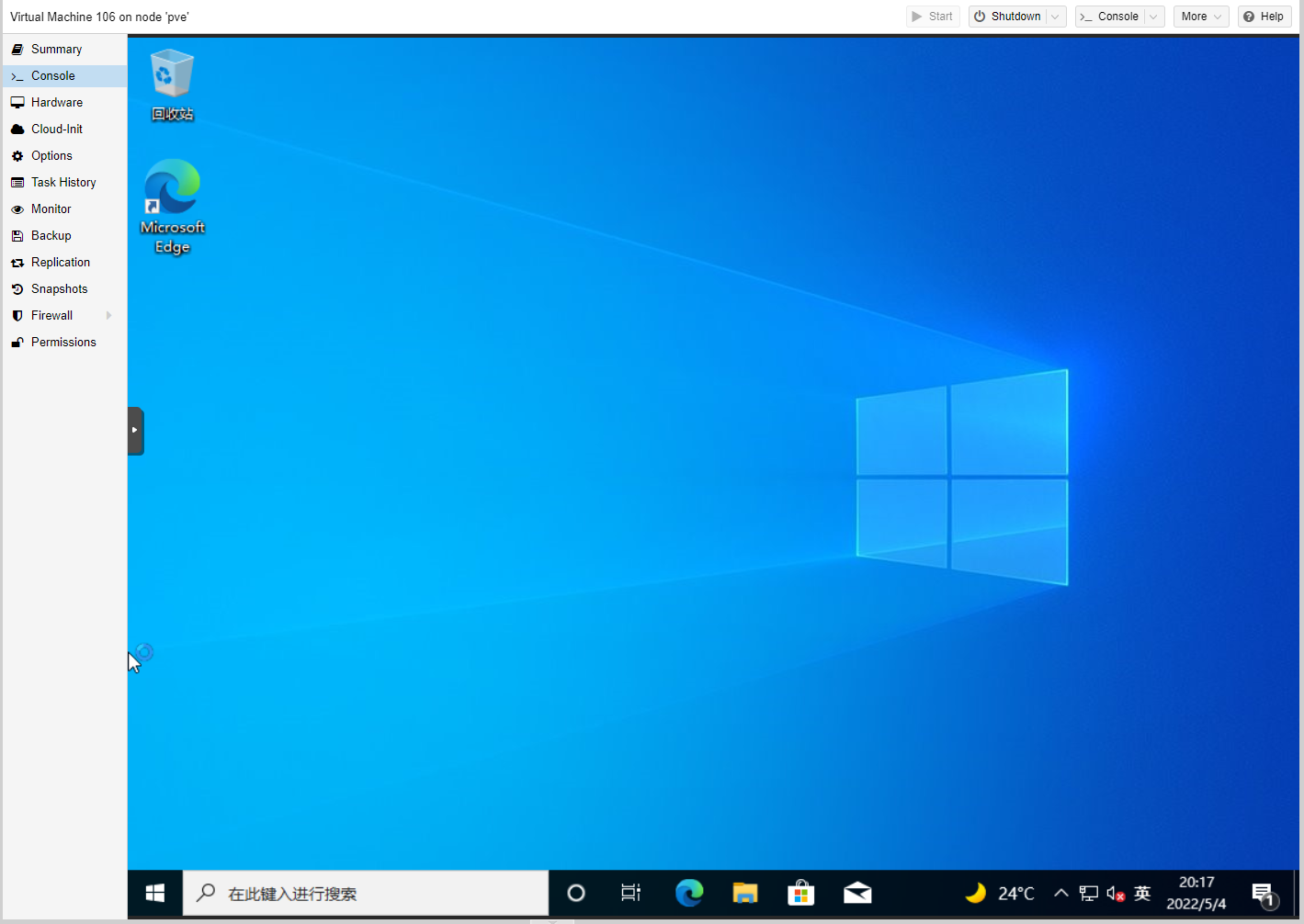Image resolution: width=1304 pixels, height=924 pixels.
Task: Click the Shutdown button
Action: pos(1007,17)
